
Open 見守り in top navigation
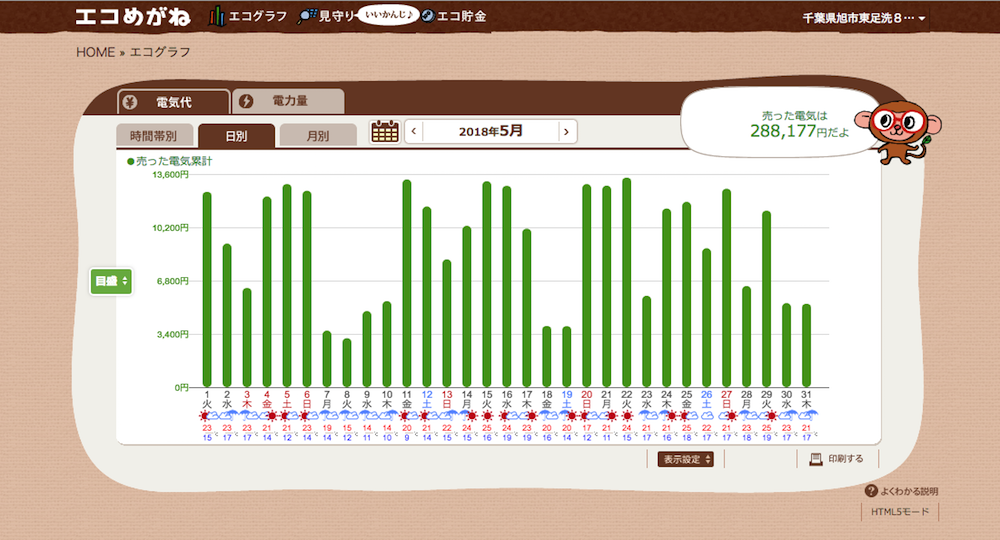pyautogui.click(x=335, y=17)
